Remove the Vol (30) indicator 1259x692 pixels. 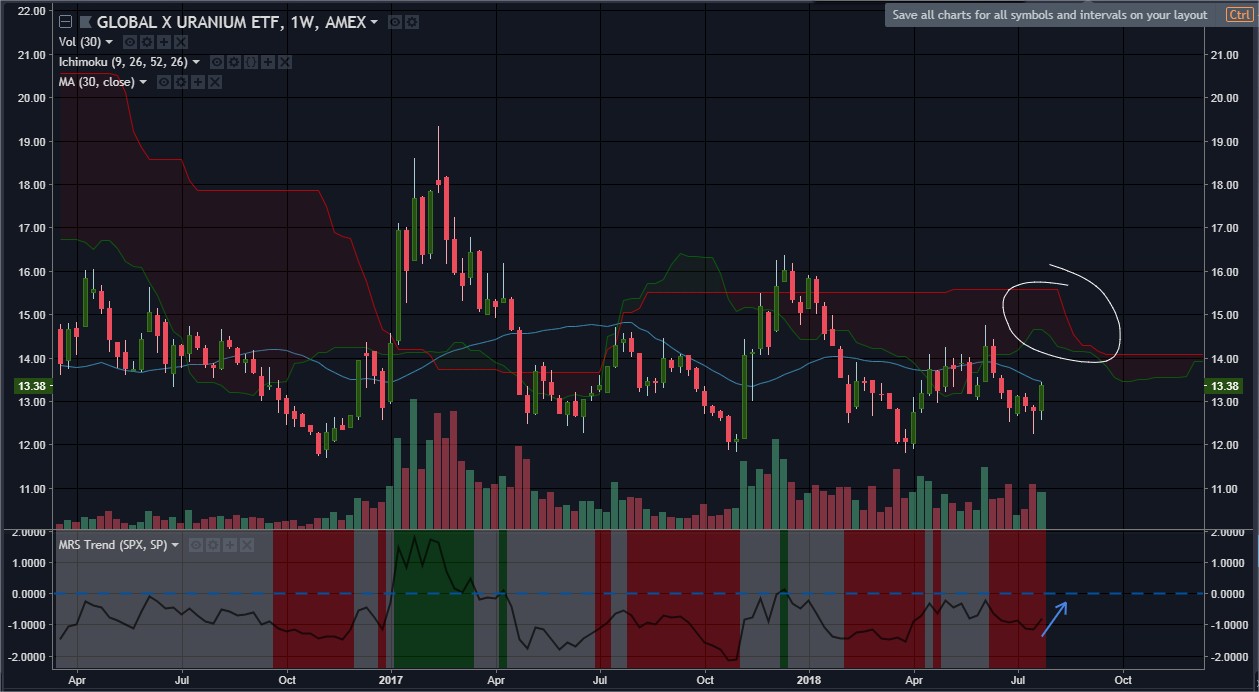[180, 42]
